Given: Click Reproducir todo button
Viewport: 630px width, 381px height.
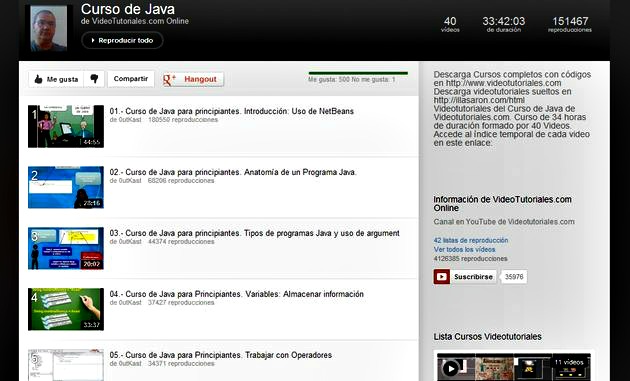Looking at the screenshot, I should 122,40.
